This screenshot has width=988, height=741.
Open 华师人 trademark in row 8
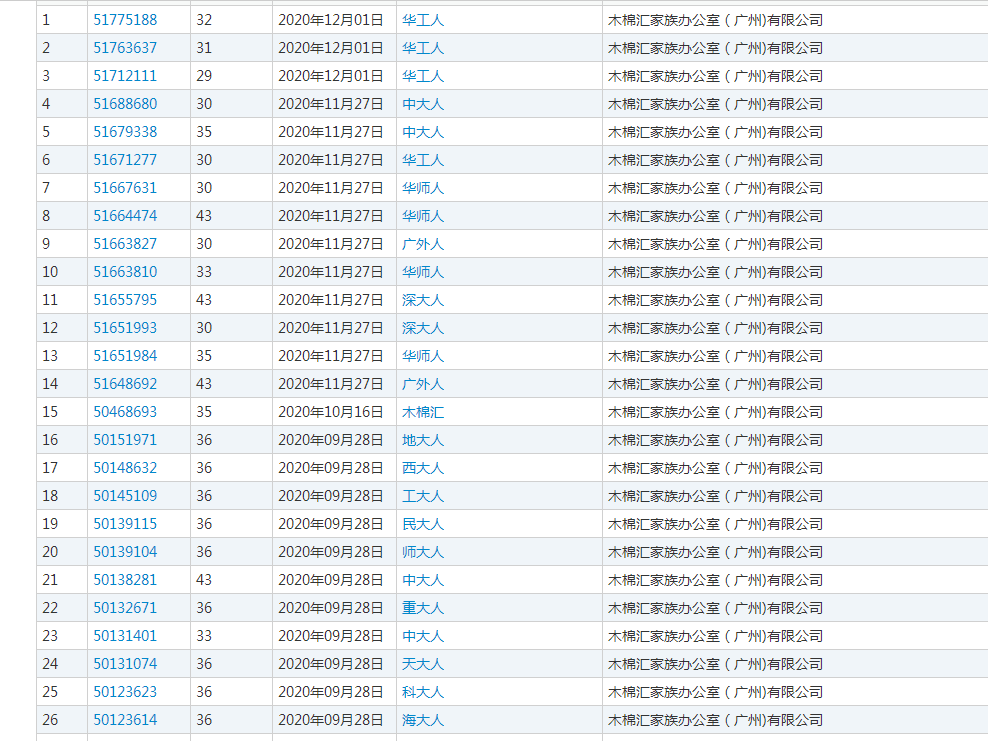pos(423,216)
